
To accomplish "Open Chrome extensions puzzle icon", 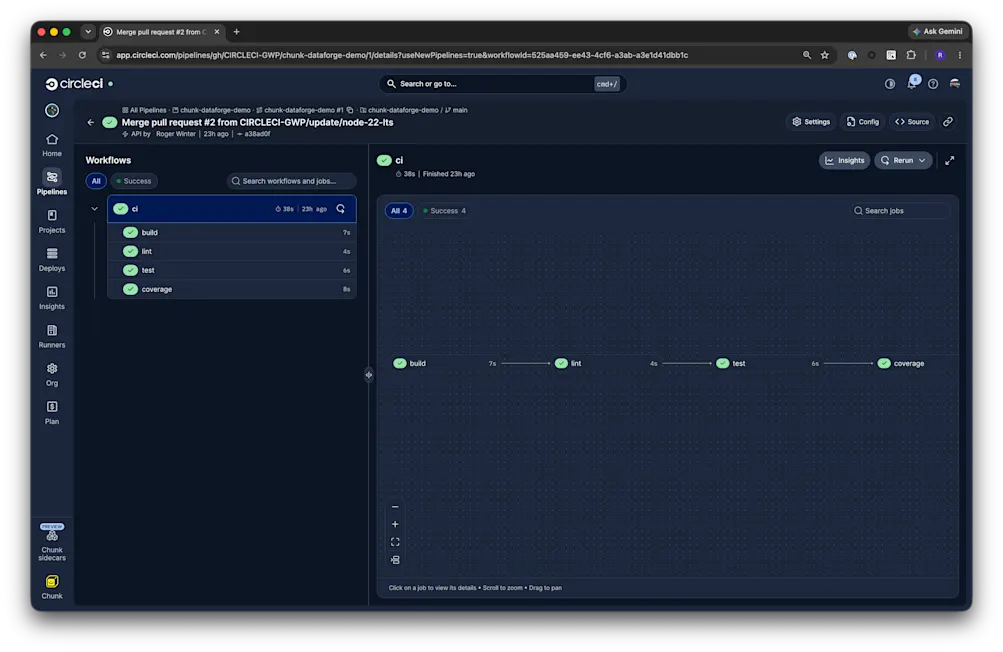I will click(911, 55).
